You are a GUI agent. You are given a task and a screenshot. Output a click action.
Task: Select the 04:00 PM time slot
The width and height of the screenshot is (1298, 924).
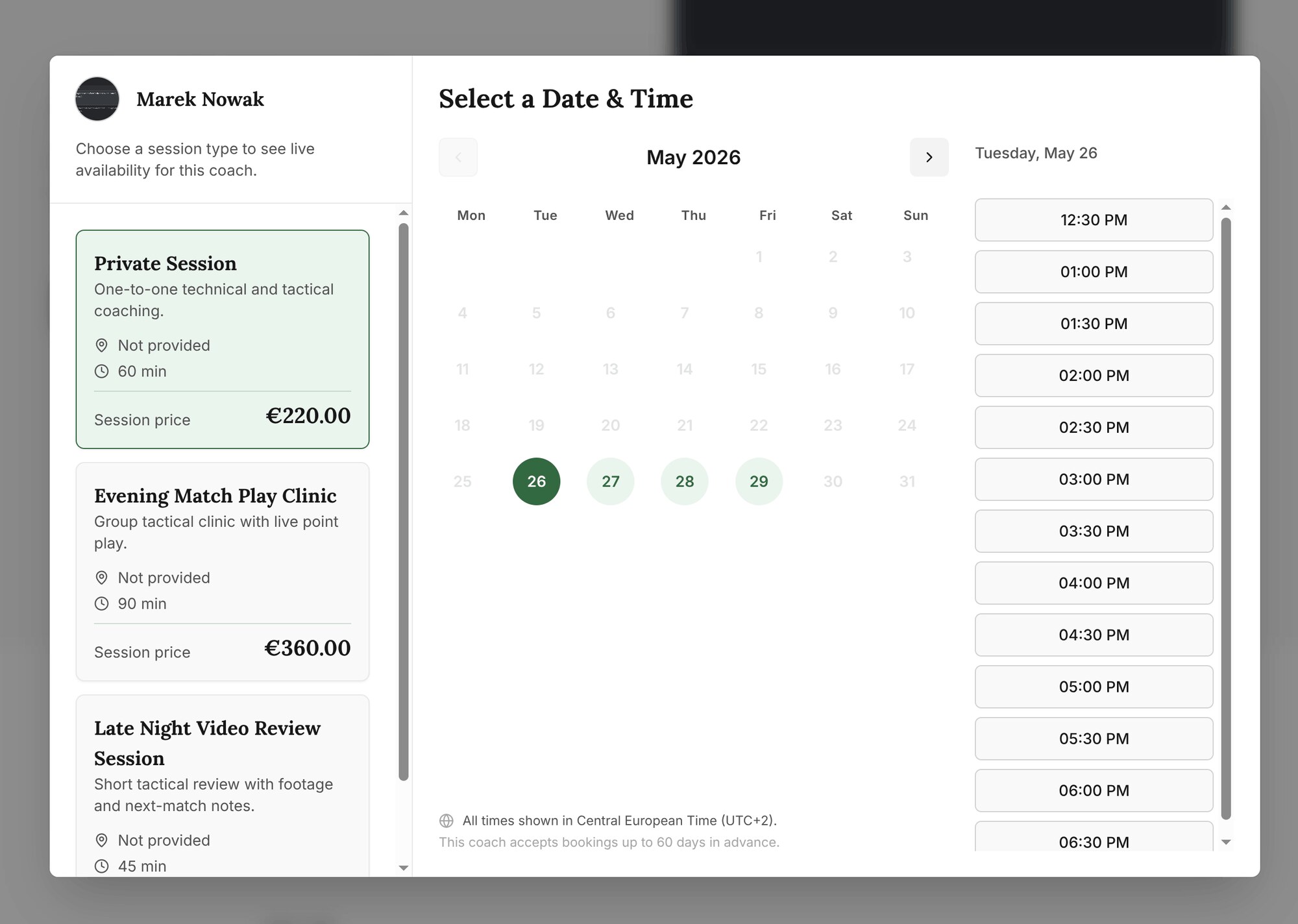[1094, 583]
